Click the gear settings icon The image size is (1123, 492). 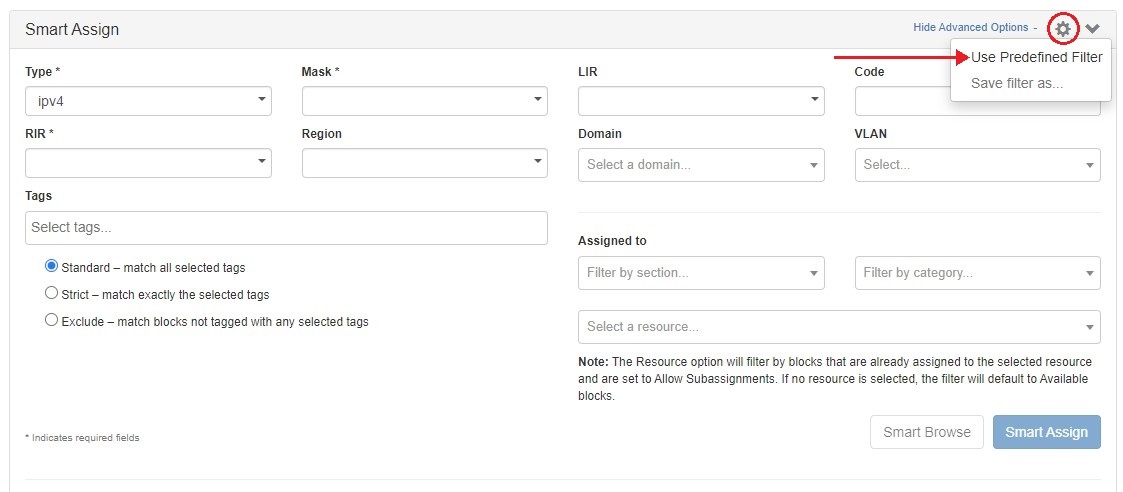(x=1062, y=29)
